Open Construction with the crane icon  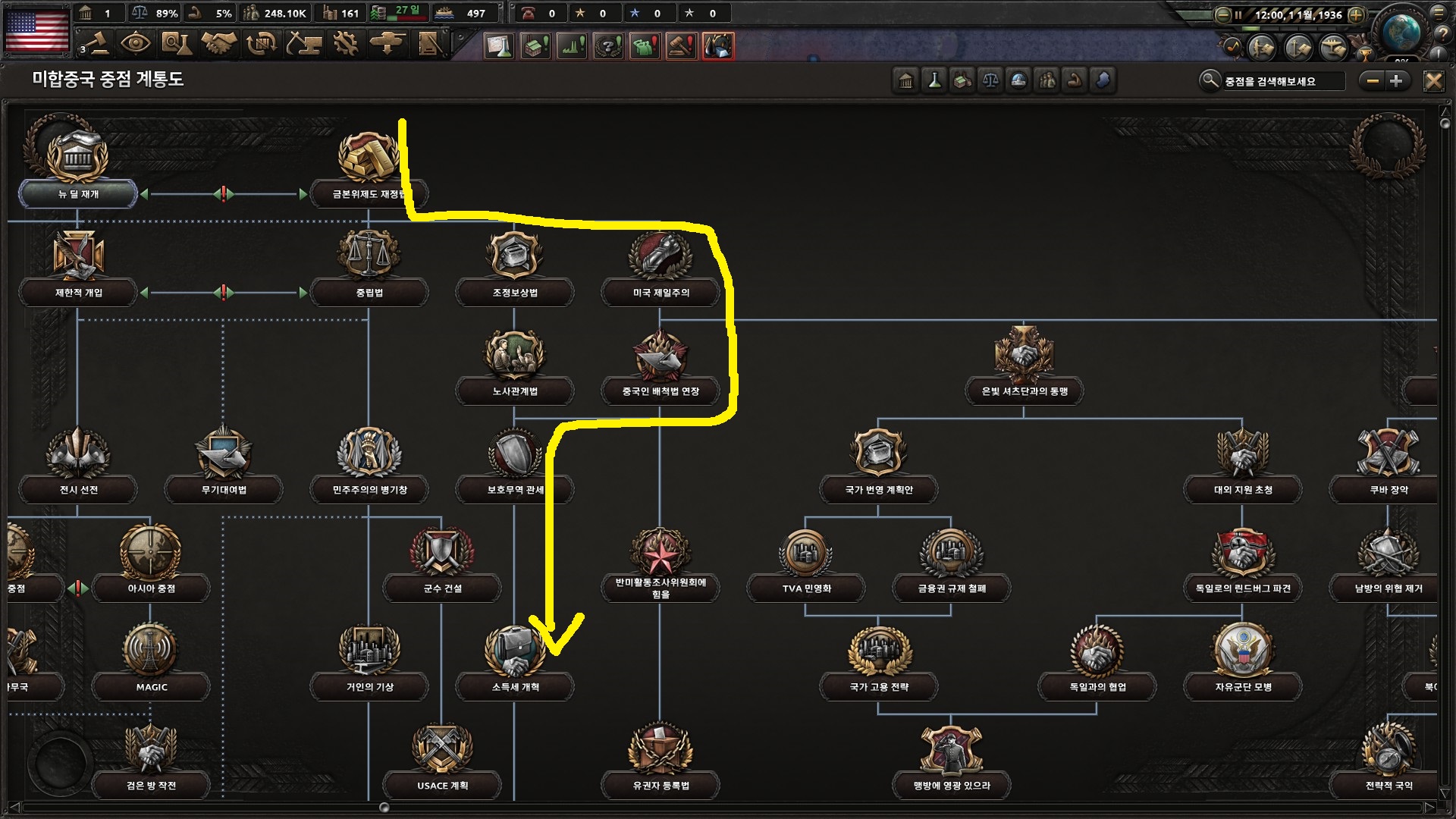tap(303, 44)
